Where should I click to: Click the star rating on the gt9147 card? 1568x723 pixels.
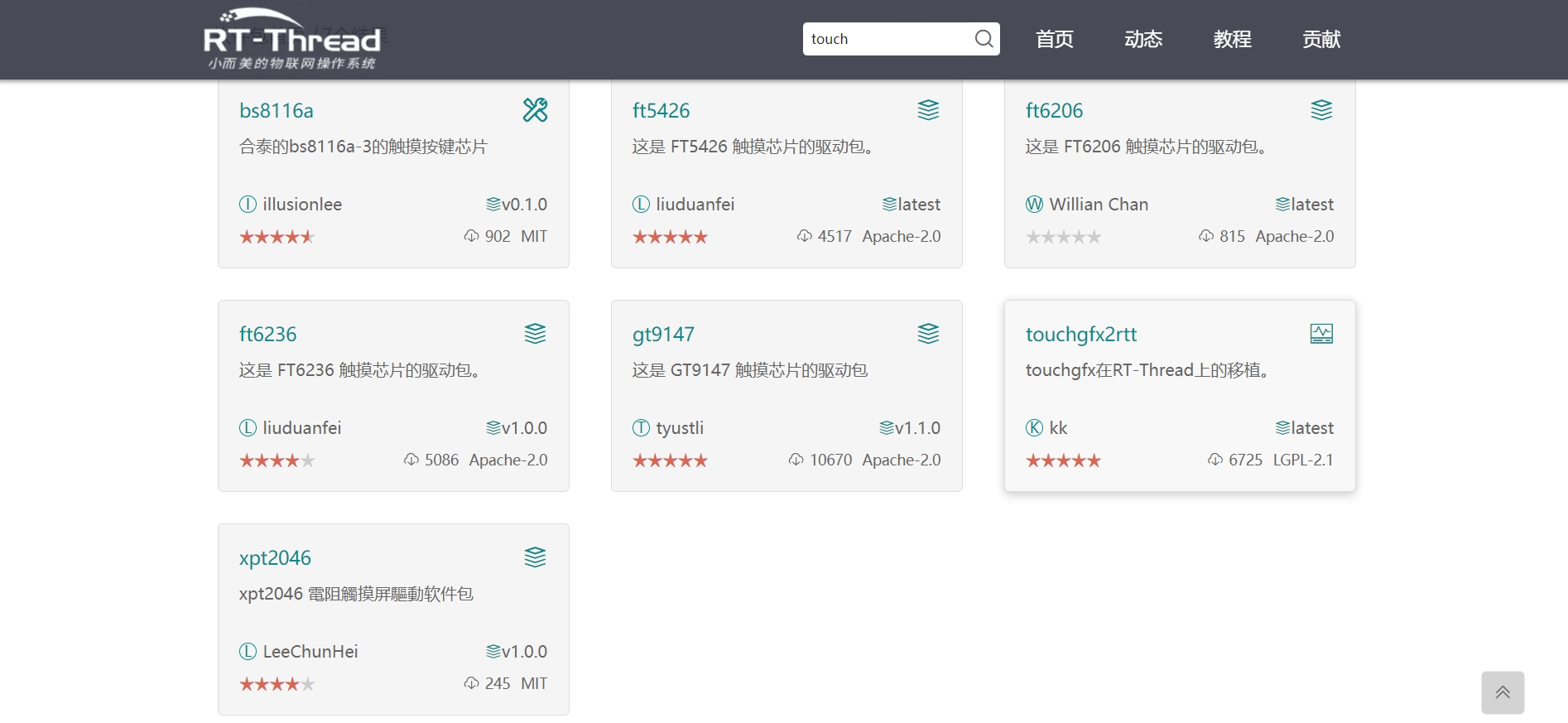[670, 460]
